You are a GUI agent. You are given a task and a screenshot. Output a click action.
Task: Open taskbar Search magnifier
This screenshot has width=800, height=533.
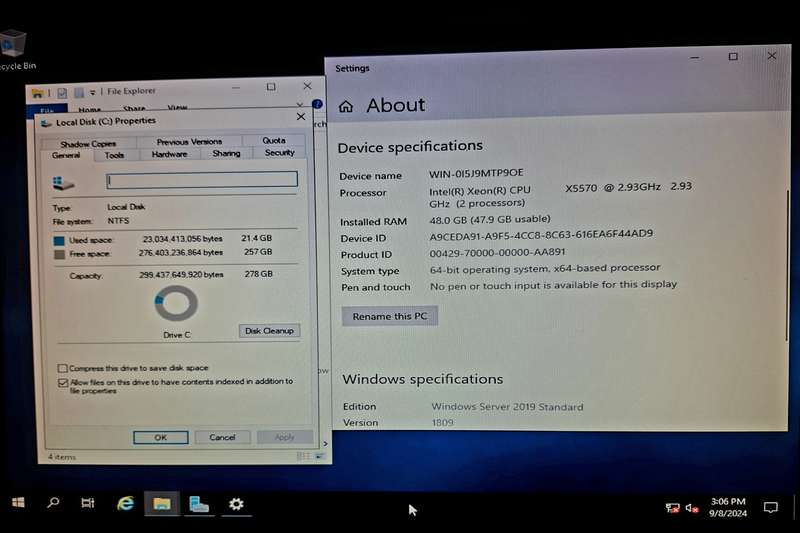[53, 503]
